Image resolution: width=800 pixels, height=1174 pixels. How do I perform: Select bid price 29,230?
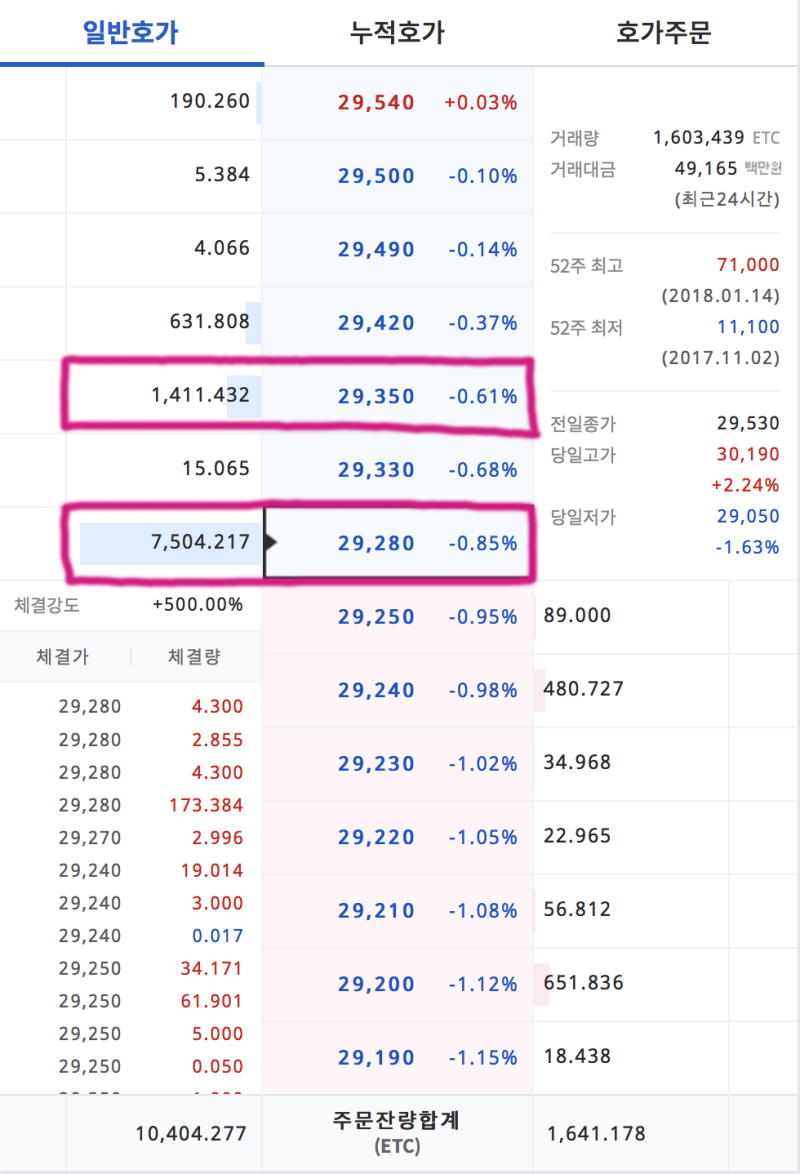click(x=376, y=764)
